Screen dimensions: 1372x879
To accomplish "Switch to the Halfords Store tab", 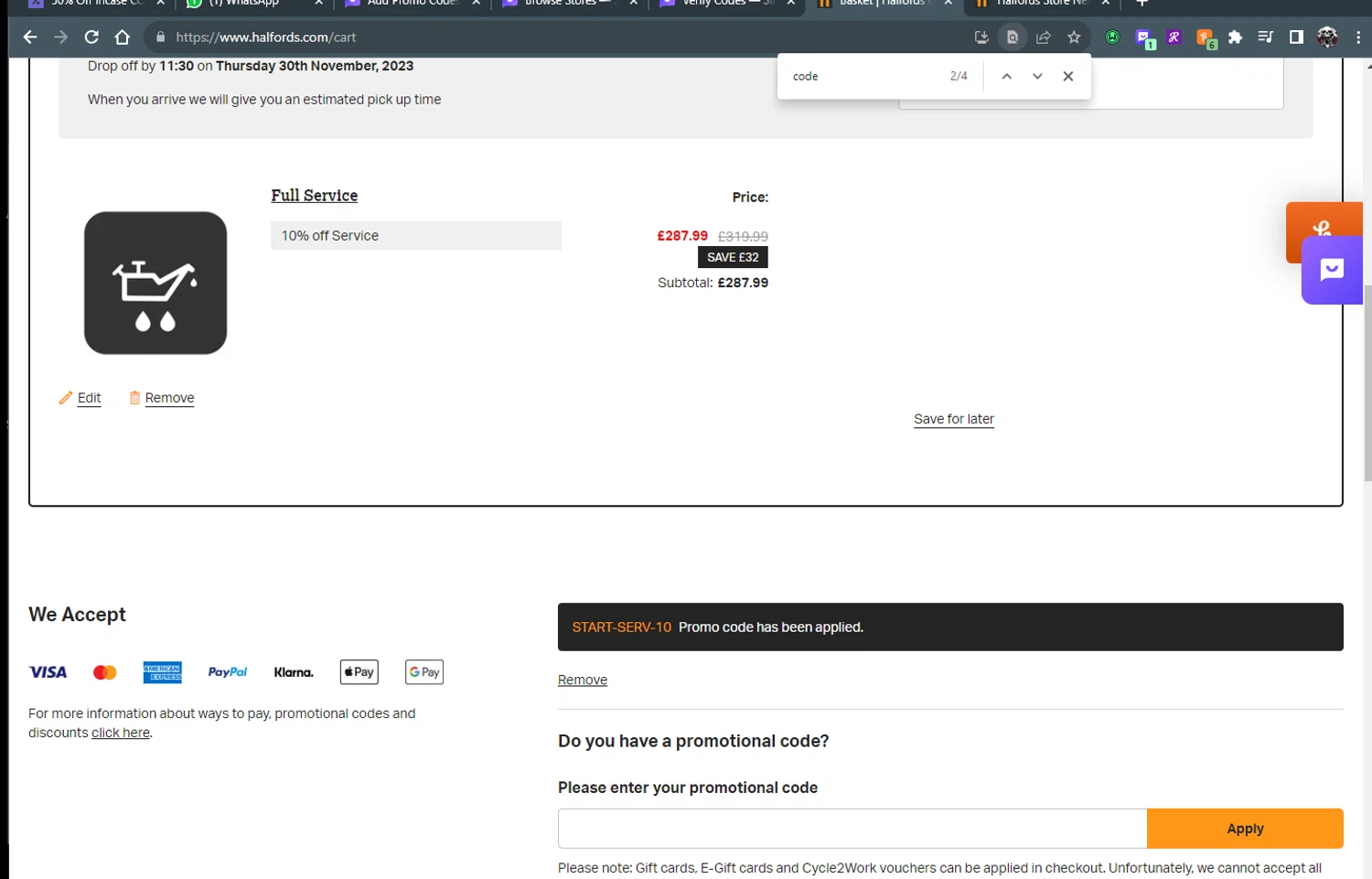I will 1041,4.
